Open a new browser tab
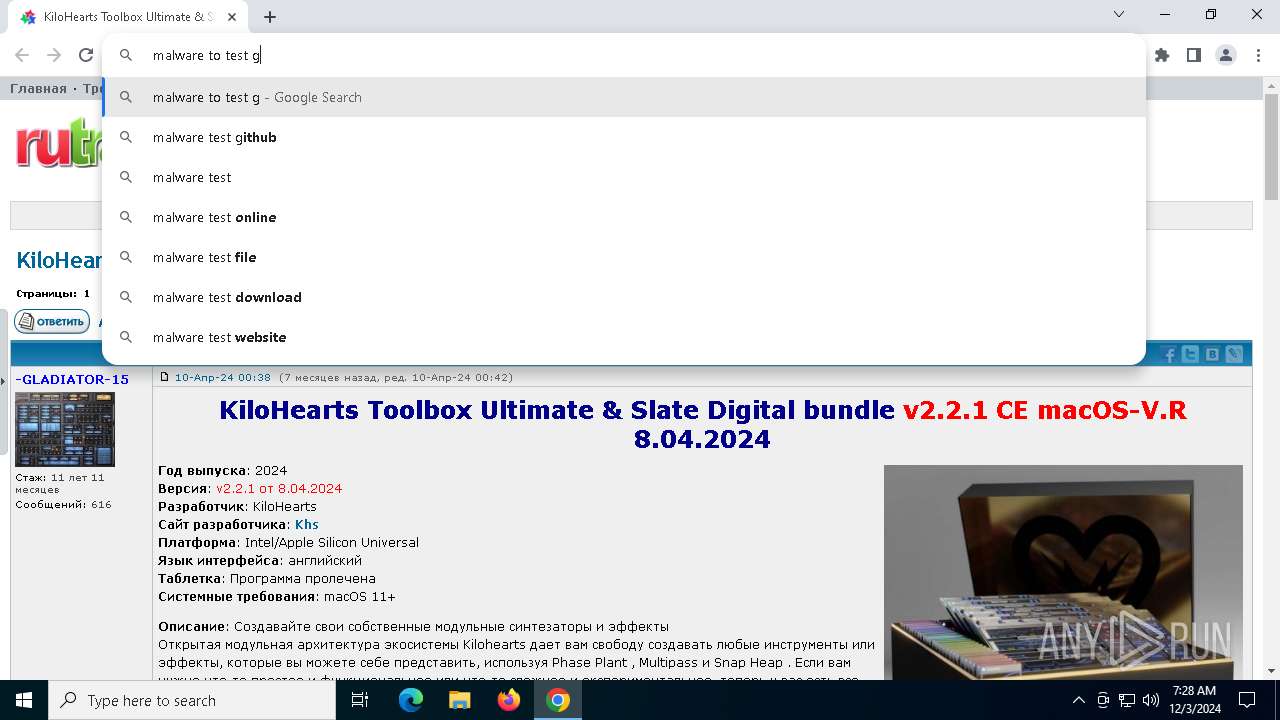1280x720 pixels. coord(270,16)
